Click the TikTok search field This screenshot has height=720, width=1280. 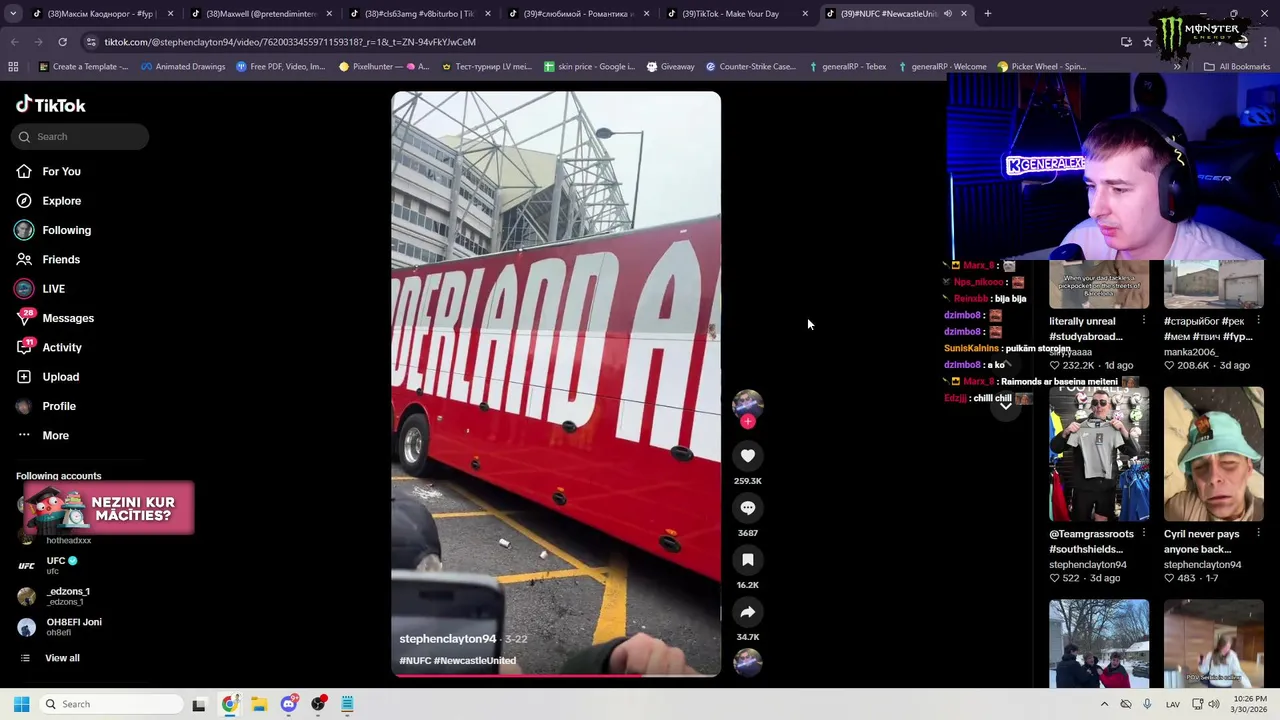81,136
